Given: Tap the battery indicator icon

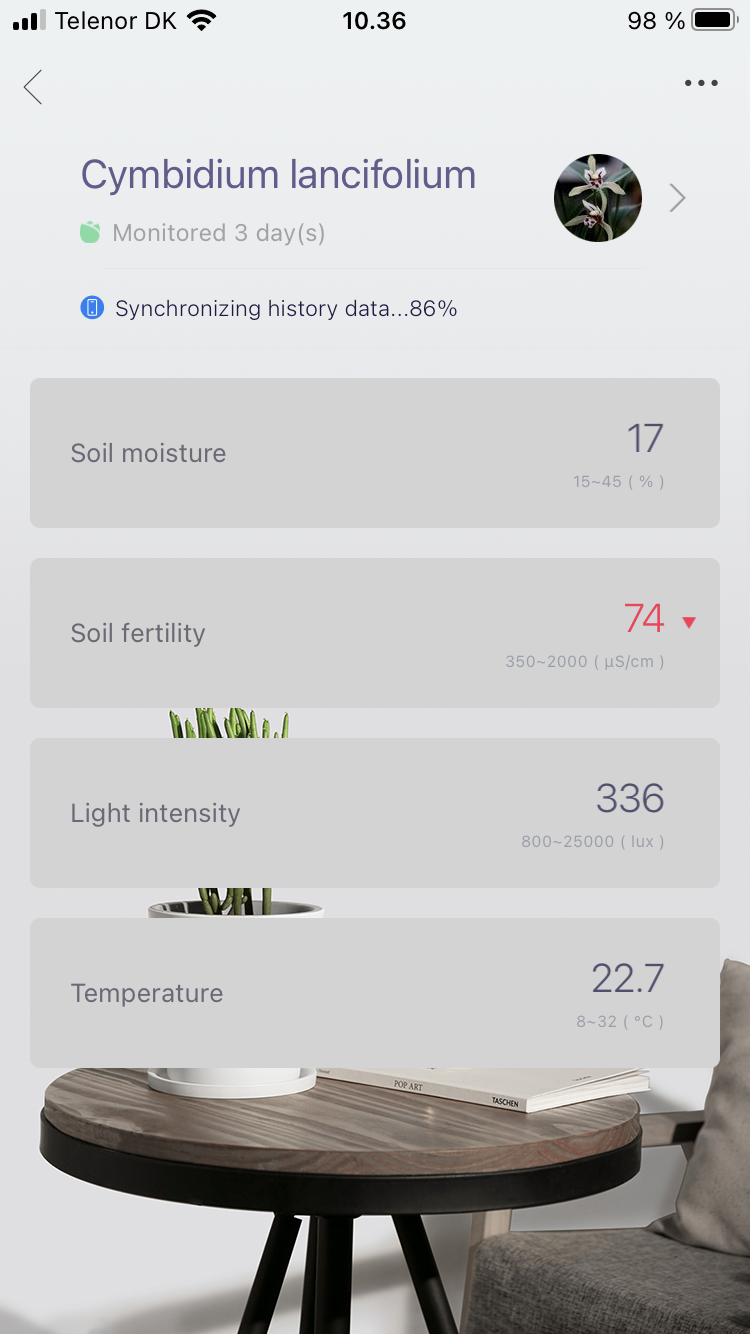Looking at the screenshot, I should point(714,21).
